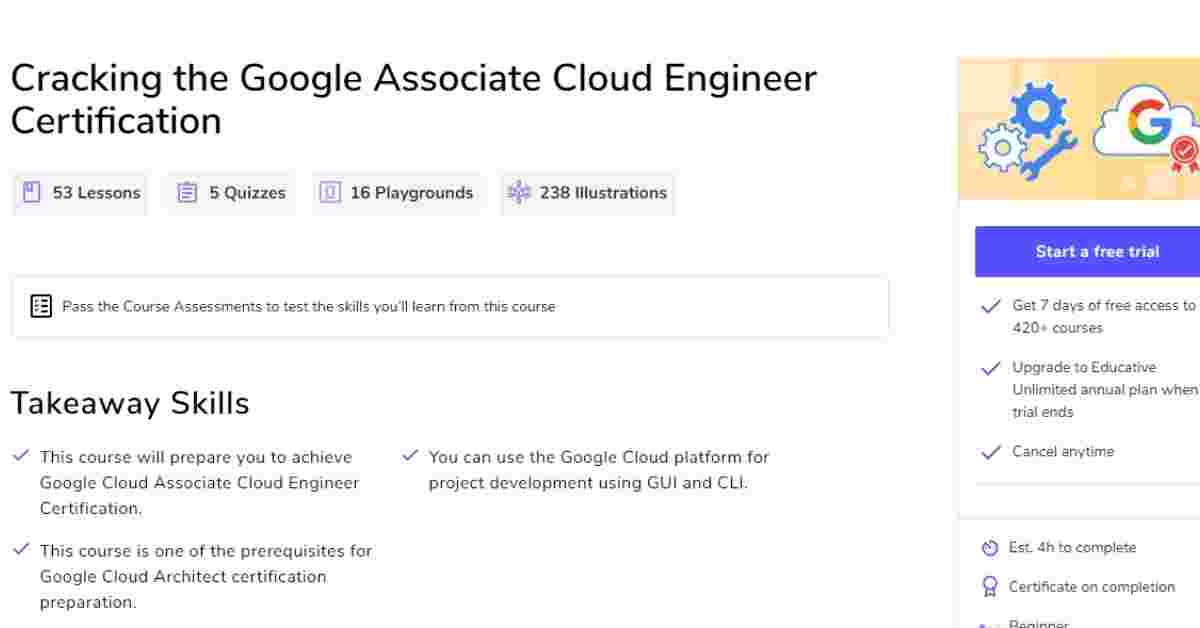Click the Certificate on completion text

point(1092,587)
